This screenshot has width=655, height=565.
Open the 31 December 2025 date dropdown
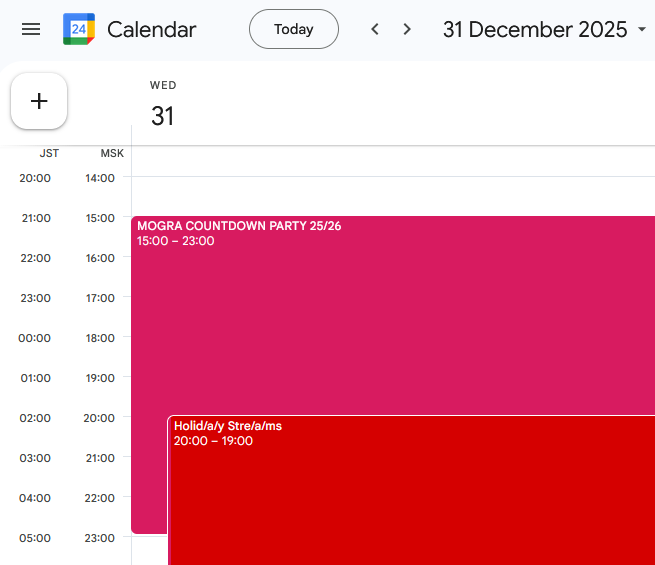point(544,29)
